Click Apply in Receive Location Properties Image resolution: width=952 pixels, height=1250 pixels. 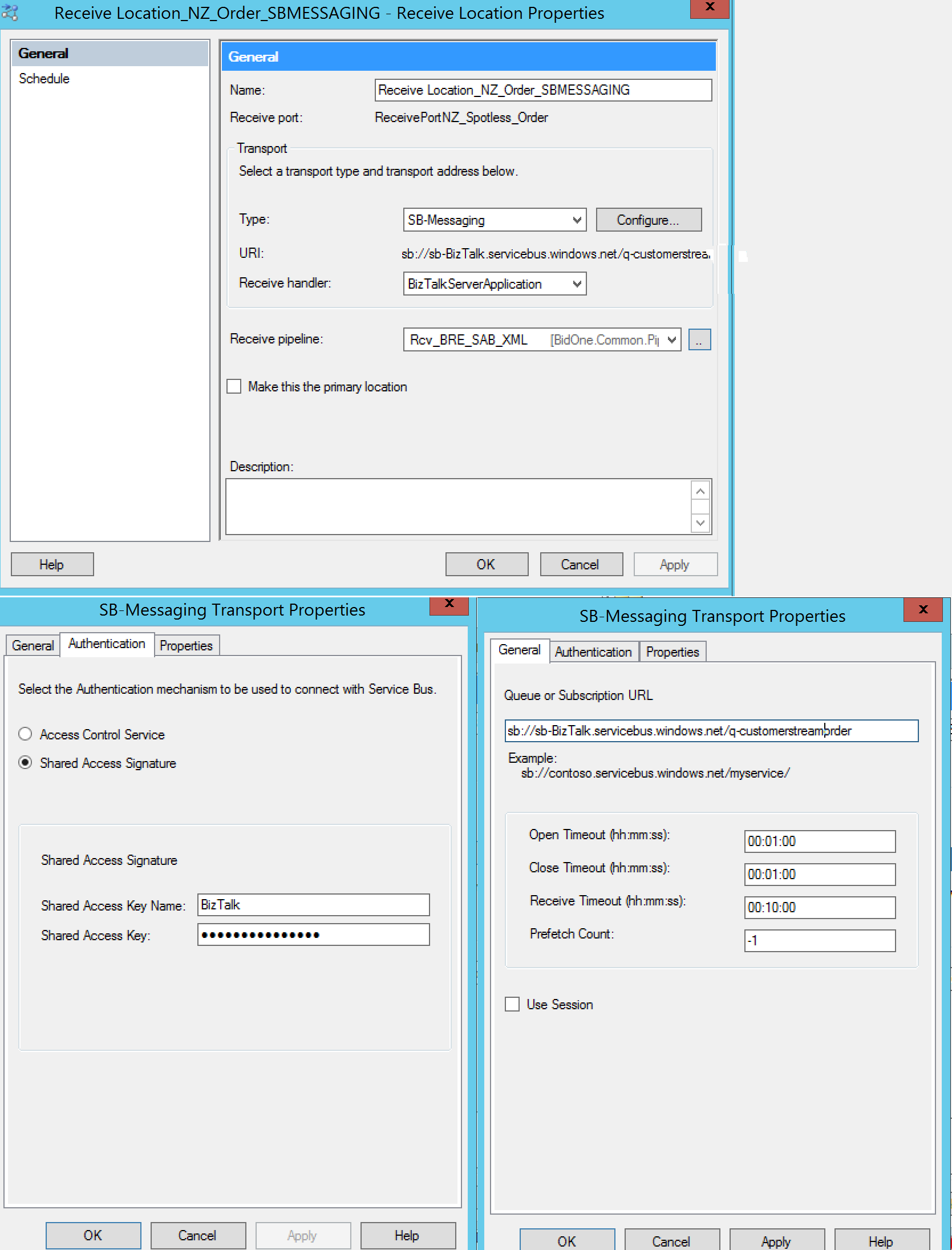tap(675, 564)
